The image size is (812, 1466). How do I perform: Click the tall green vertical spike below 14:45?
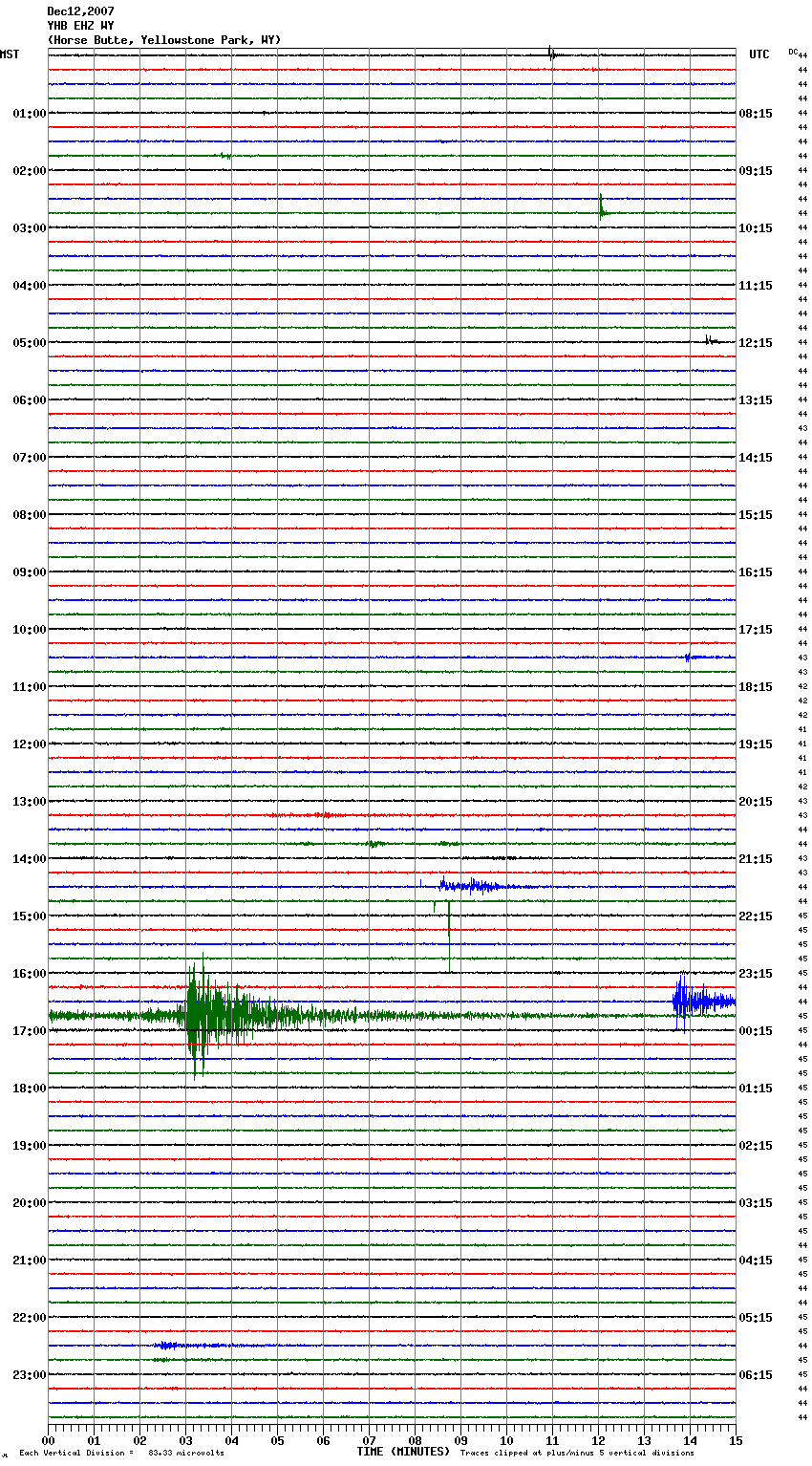449,935
